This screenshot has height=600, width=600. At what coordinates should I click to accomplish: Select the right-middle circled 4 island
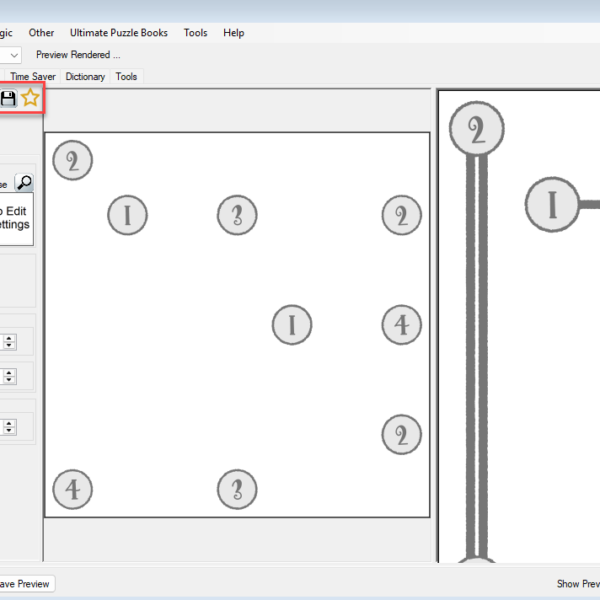point(401,325)
